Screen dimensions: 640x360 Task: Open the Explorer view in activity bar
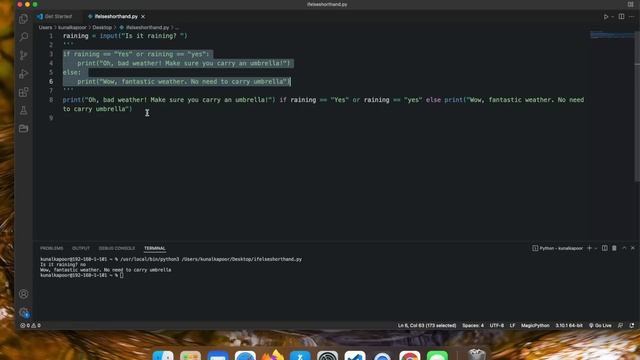point(24,19)
